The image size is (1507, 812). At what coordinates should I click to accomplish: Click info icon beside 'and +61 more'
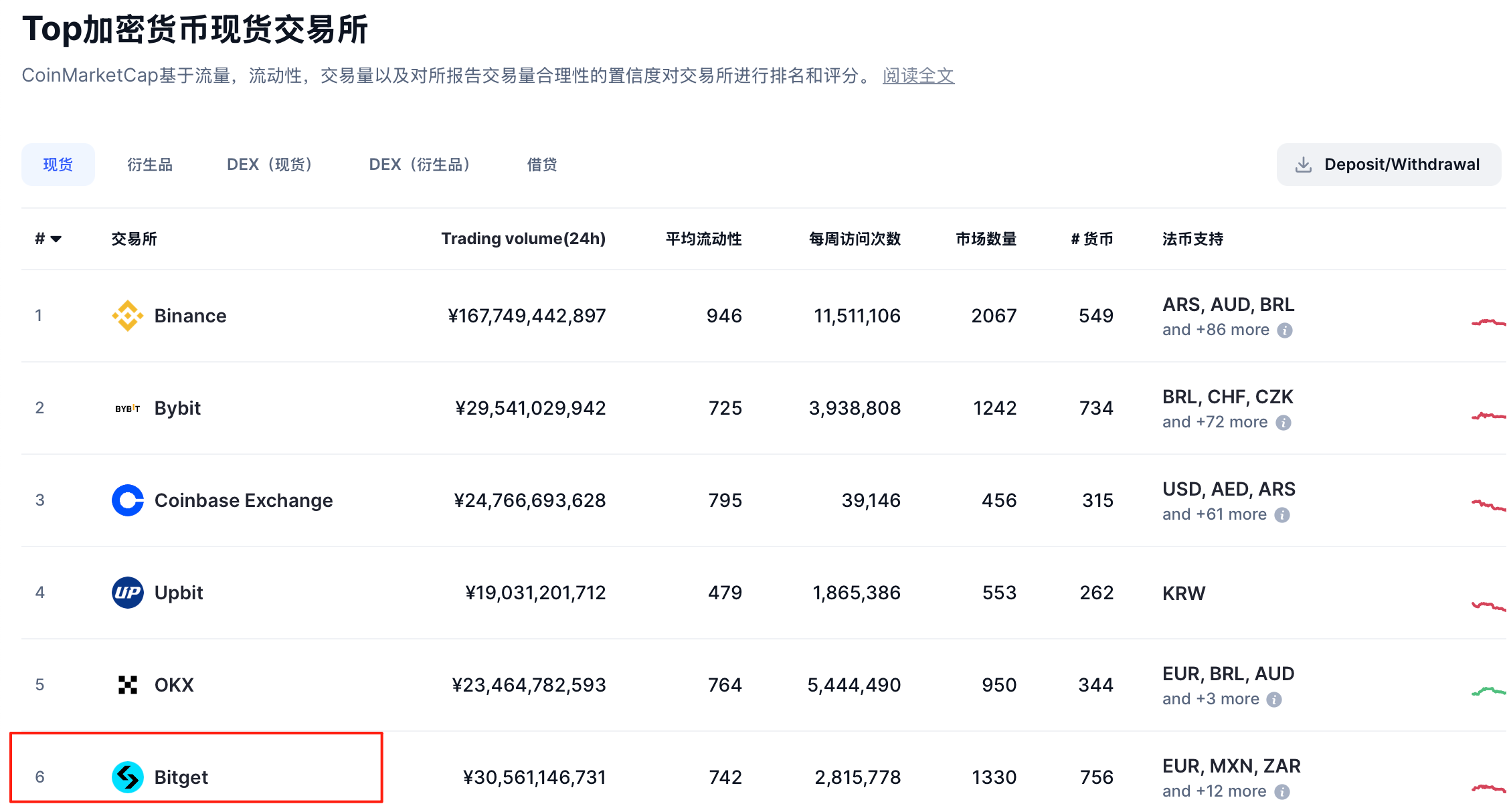pos(1282,515)
